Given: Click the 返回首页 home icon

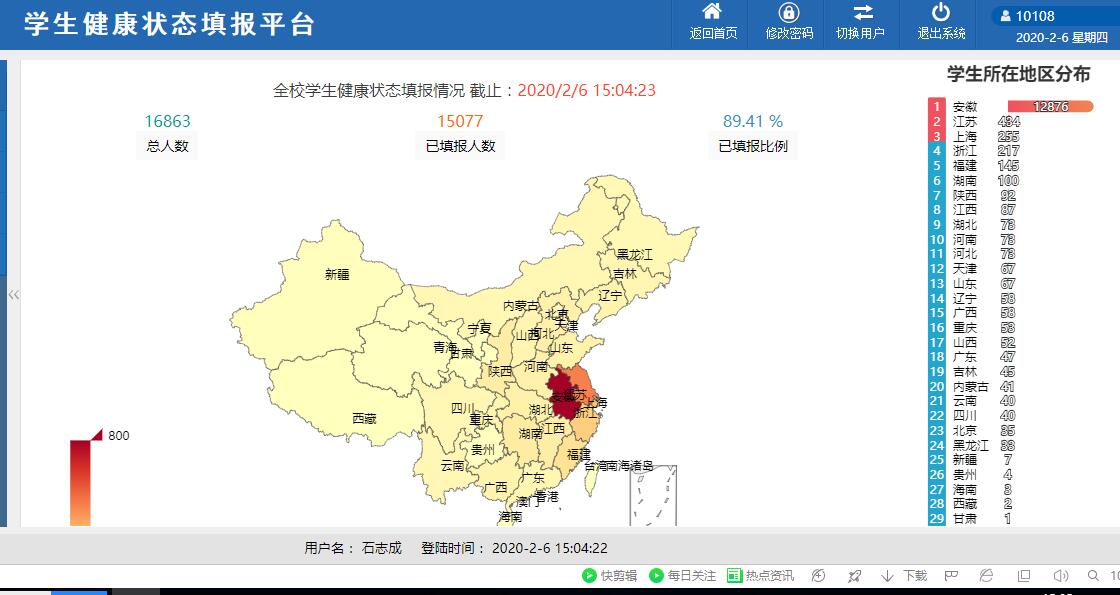Looking at the screenshot, I should pos(712,13).
